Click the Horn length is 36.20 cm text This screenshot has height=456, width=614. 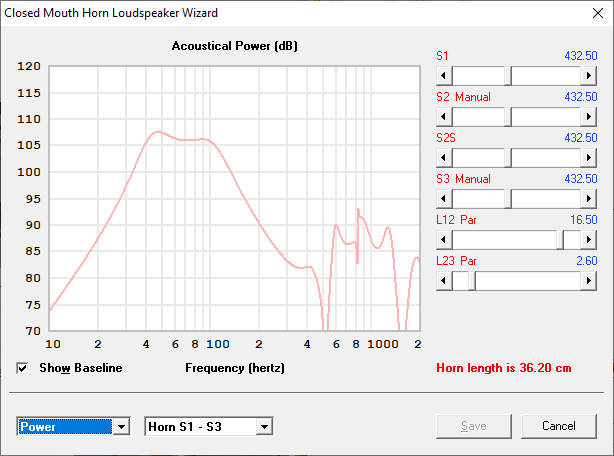504,368
